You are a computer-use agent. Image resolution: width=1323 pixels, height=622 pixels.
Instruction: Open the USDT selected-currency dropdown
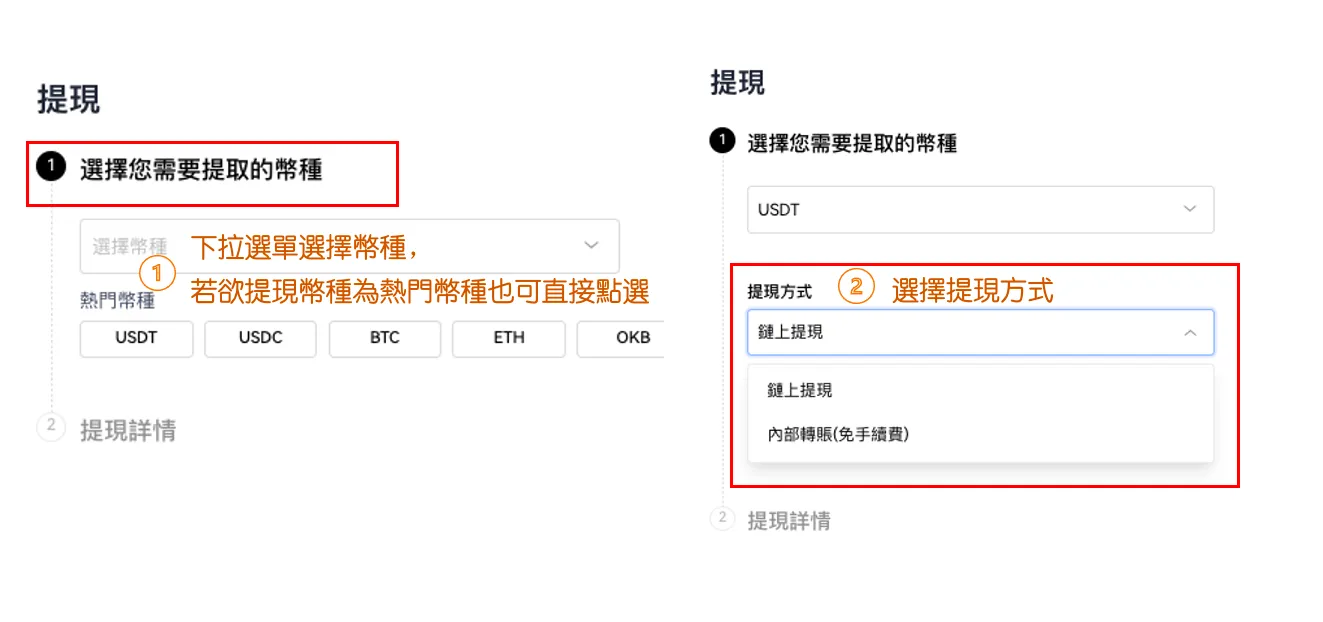pyautogui.click(x=980, y=210)
